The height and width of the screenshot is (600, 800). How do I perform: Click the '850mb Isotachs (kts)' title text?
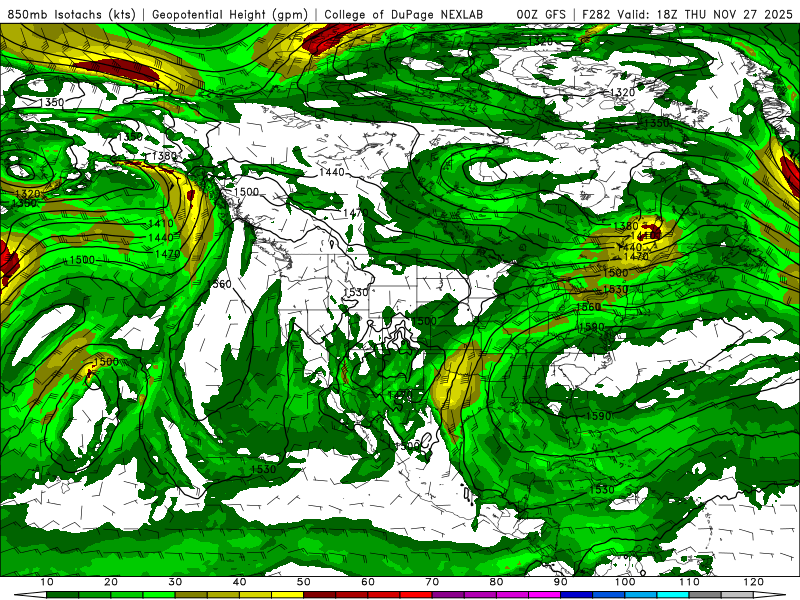(71, 14)
